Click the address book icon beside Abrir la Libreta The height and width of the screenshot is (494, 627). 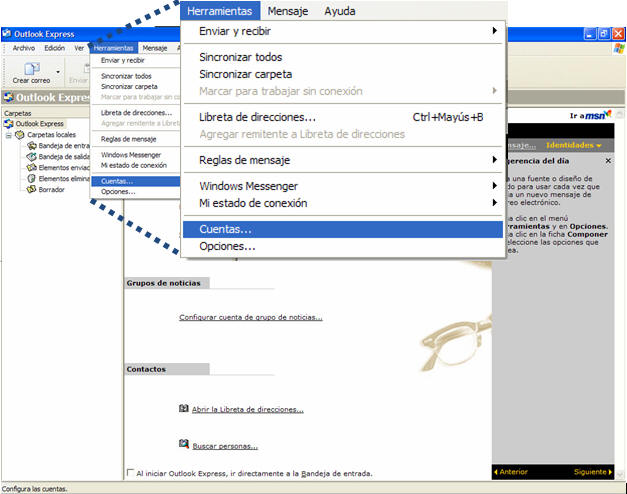184,408
